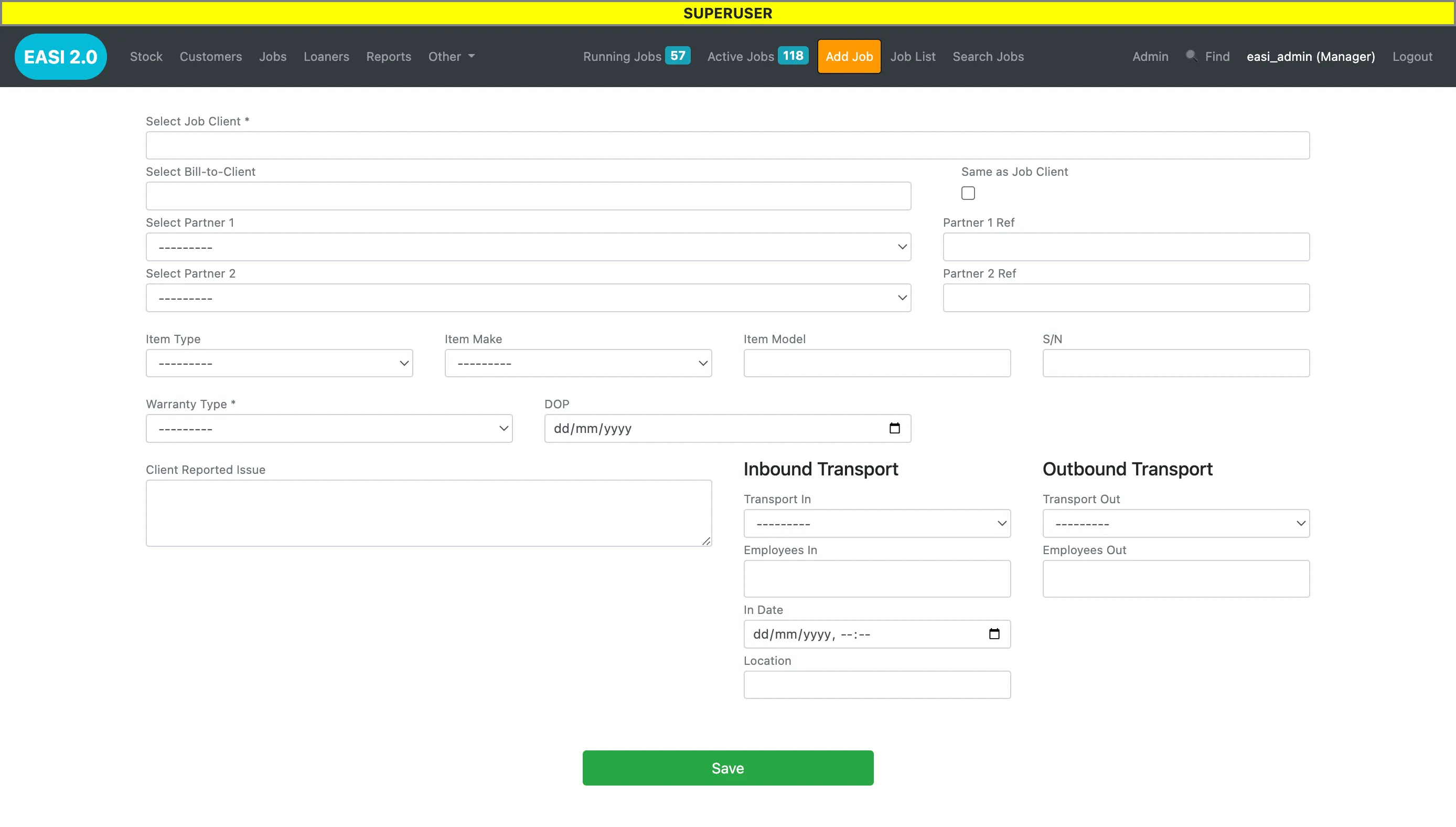This screenshot has height=827, width=1456.
Task: Focus the Partner 2 Ref field
Action: 1126,298
